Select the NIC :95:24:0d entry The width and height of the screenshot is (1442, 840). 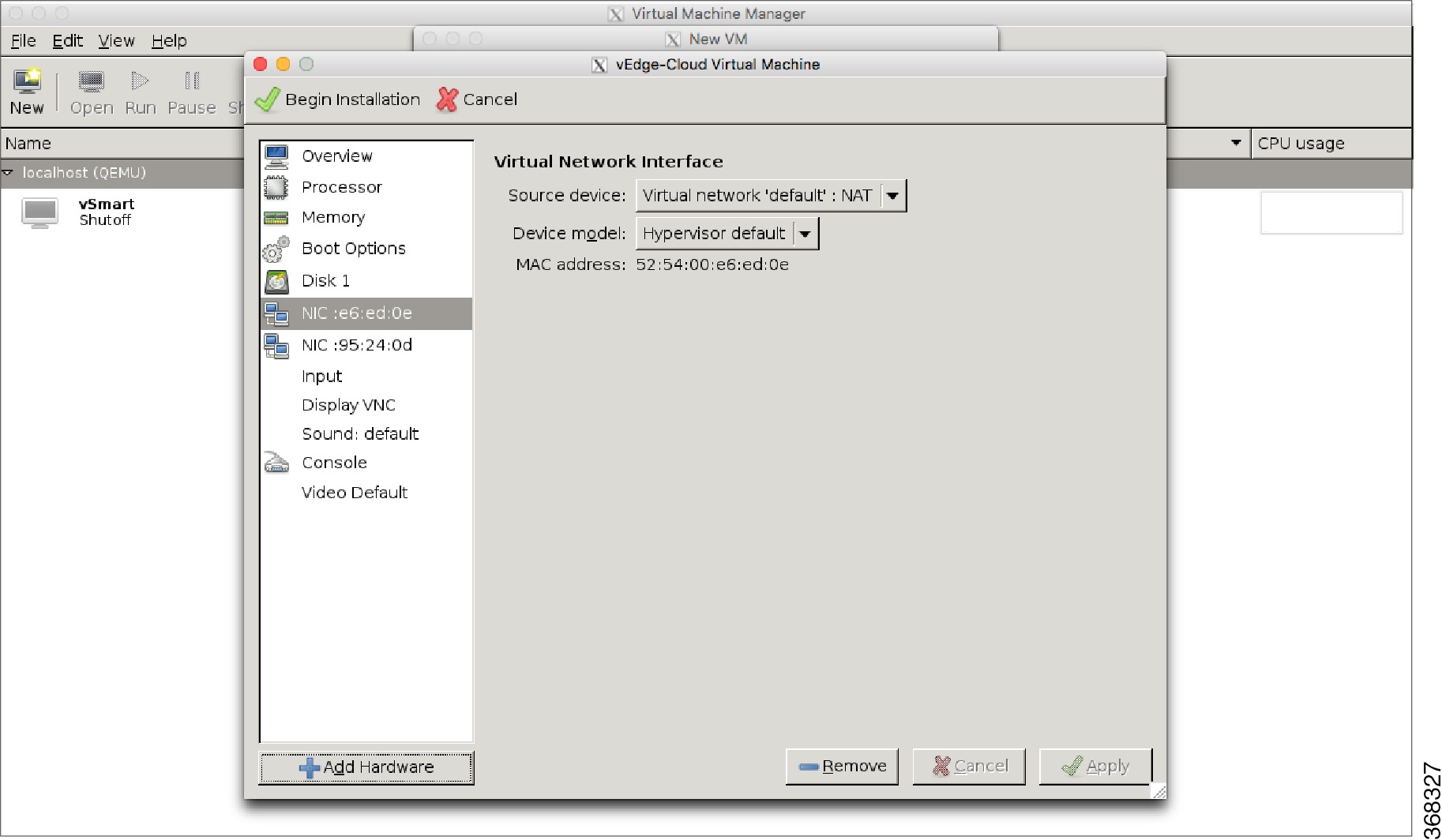[356, 345]
